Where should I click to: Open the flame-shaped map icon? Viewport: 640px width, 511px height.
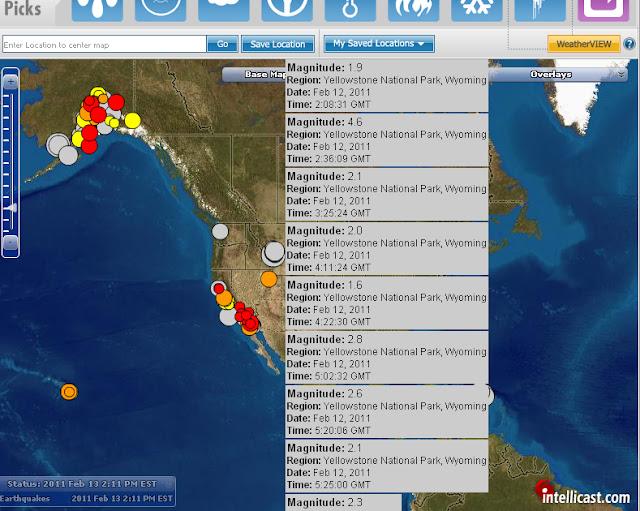413,10
